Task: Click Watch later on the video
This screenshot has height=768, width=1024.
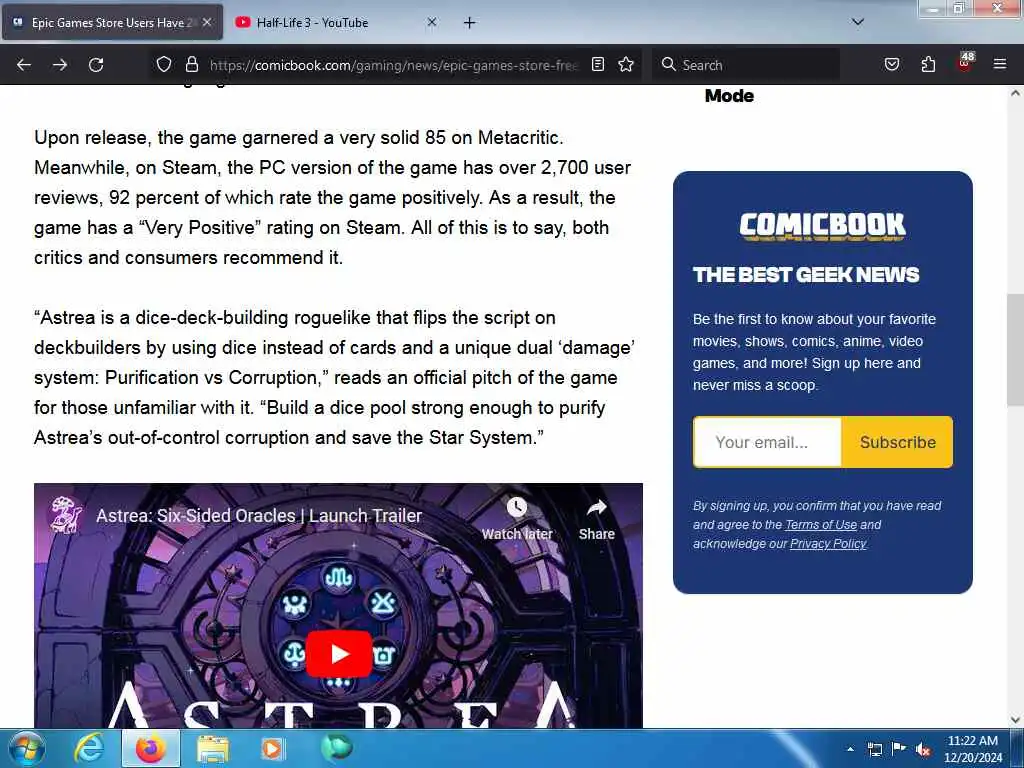Action: (x=517, y=520)
